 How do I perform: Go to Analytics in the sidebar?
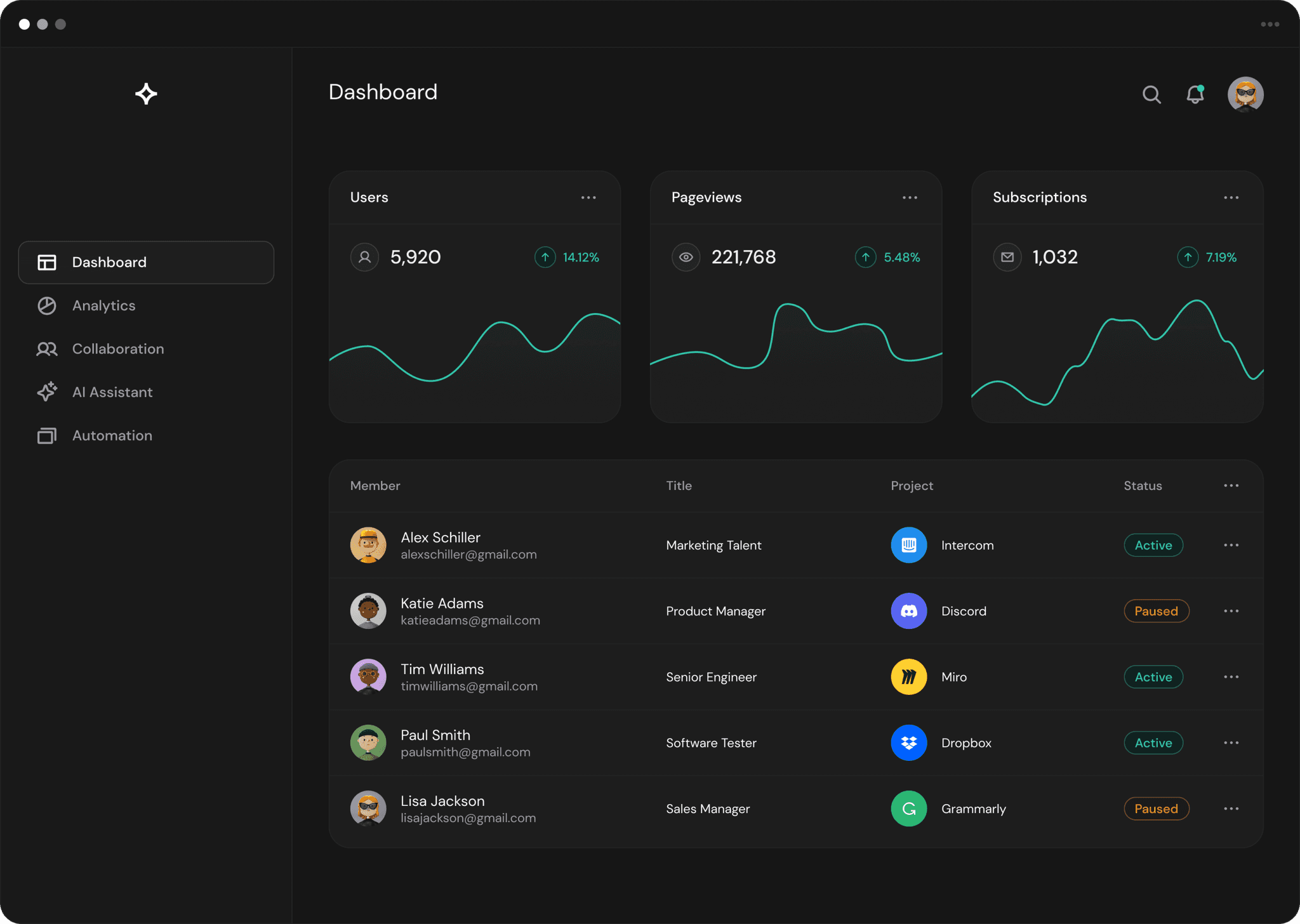click(103, 306)
